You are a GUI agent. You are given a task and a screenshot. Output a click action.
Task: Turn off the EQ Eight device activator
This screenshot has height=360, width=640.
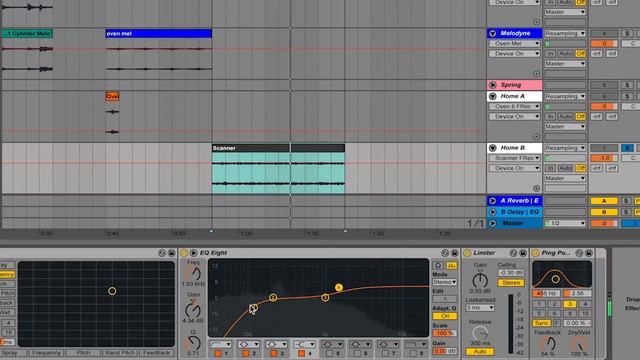click(x=184, y=253)
